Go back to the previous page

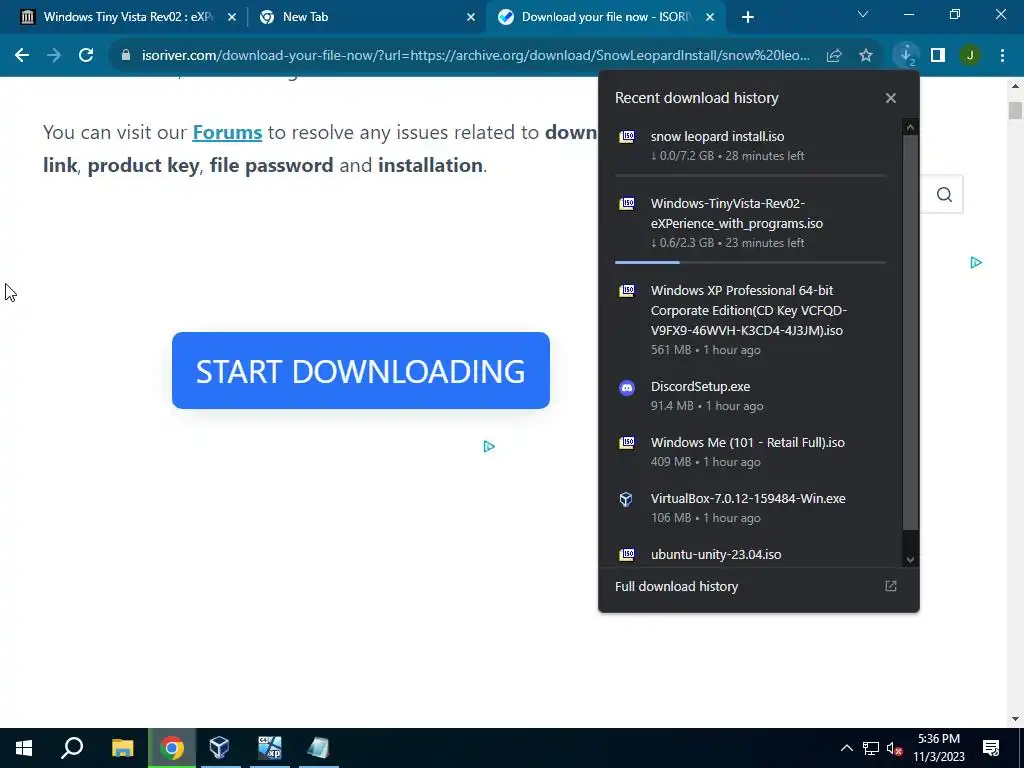click(22, 56)
